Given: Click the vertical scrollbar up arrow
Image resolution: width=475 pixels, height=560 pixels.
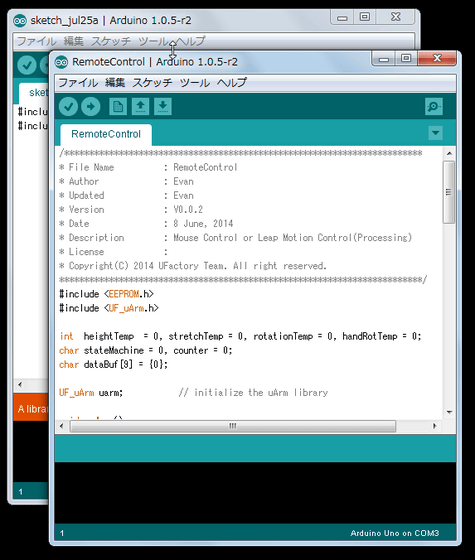Looking at the screenshot, I should [449, 154].
